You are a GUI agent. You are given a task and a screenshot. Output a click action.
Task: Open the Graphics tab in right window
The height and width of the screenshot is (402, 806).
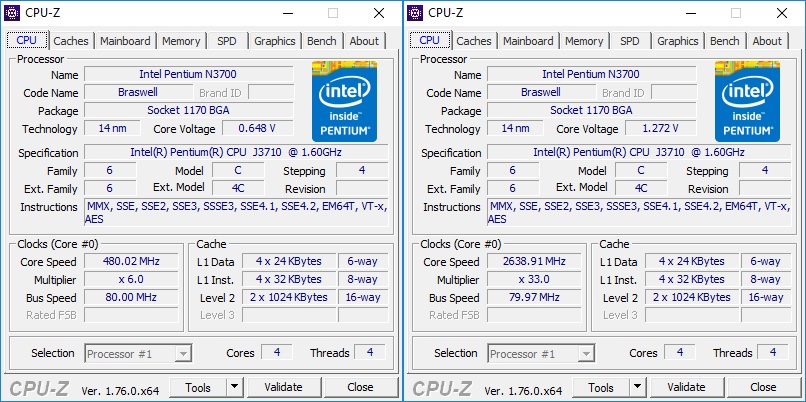677,41
